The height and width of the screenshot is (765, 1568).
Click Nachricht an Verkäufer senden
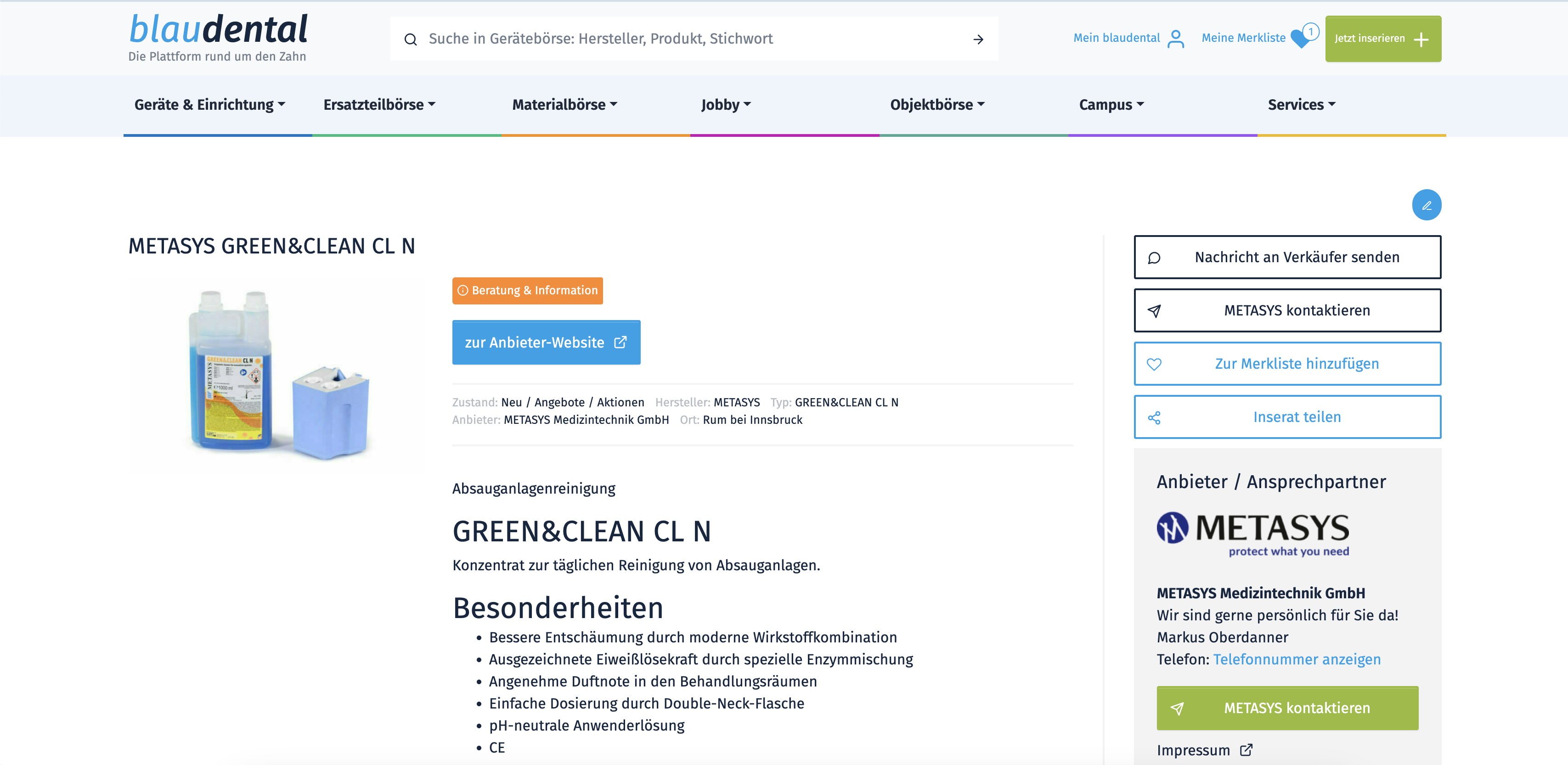click(1287, 258)
